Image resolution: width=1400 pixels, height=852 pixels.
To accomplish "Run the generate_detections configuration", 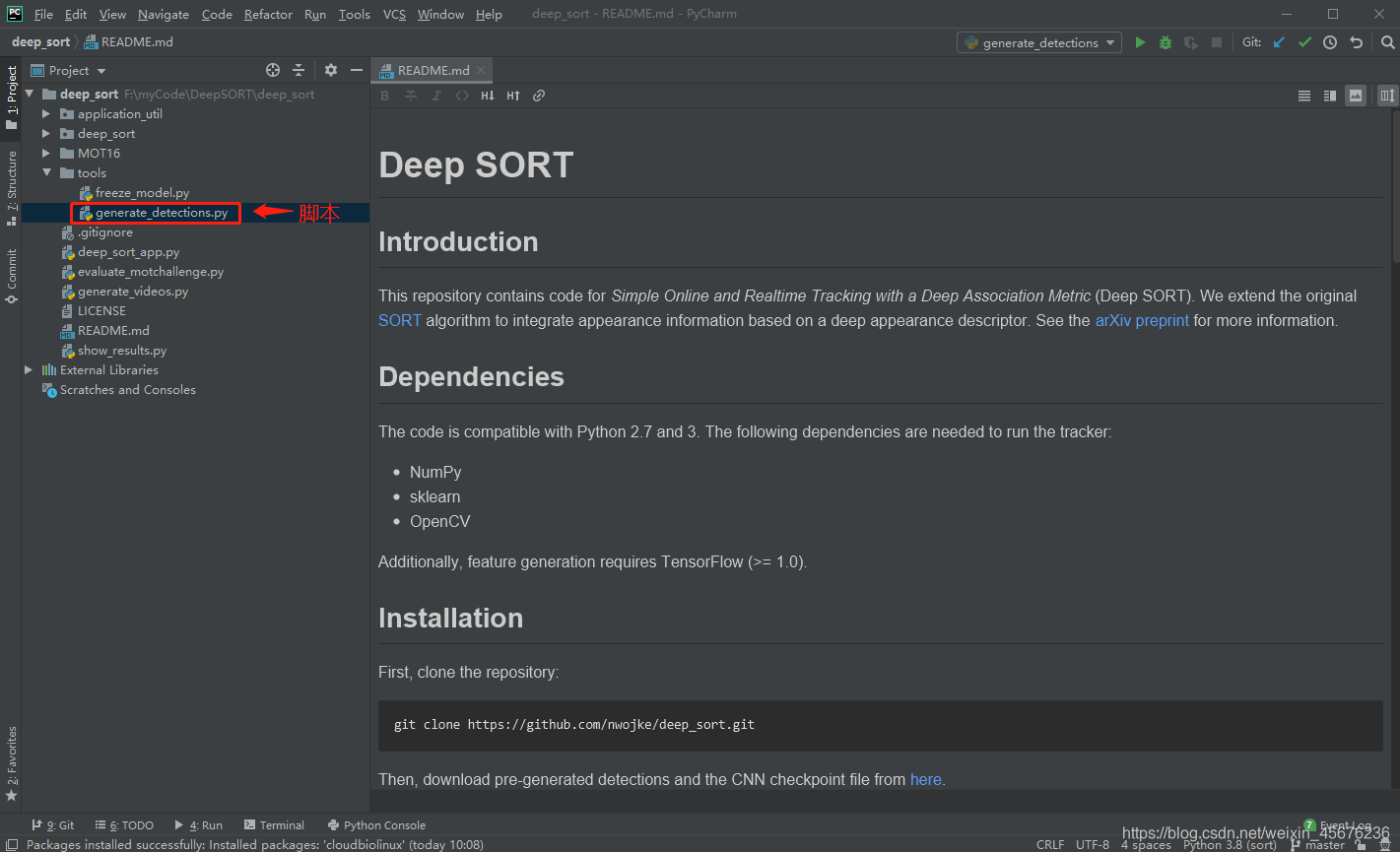I will [x=1140, y=42].
